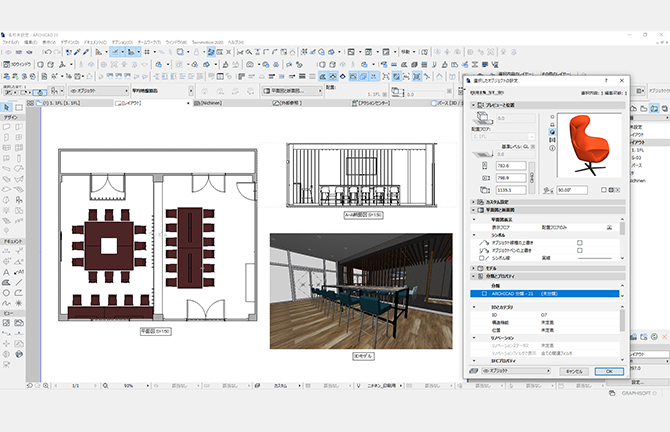
Task: Select the Marquee tool in the toolbox
Action: pyautogui.click(x=19, y=107)
